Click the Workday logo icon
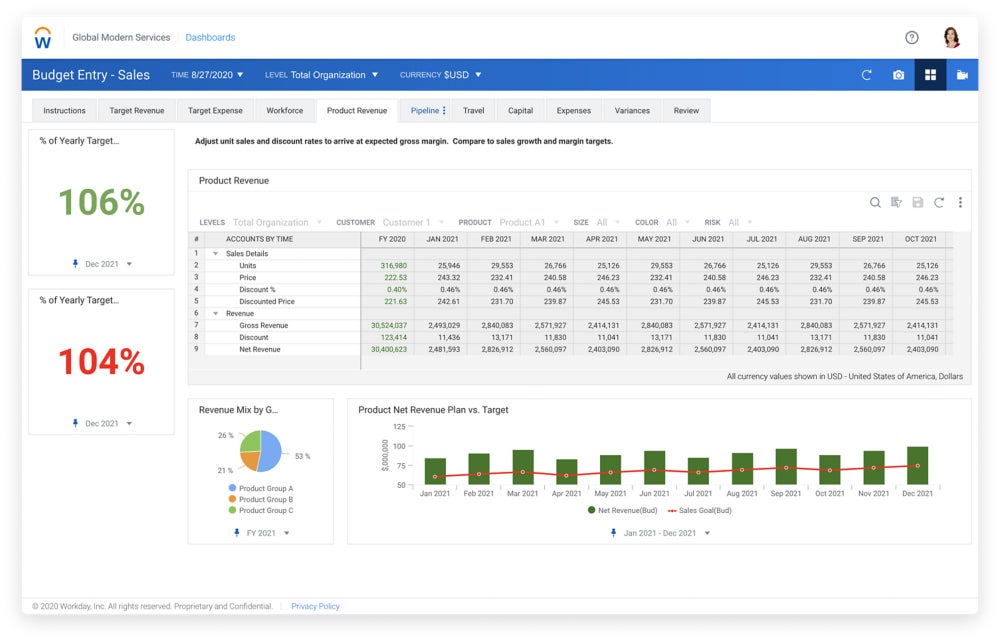Viewport: 1000px width, 642px height. pos(42,38)
